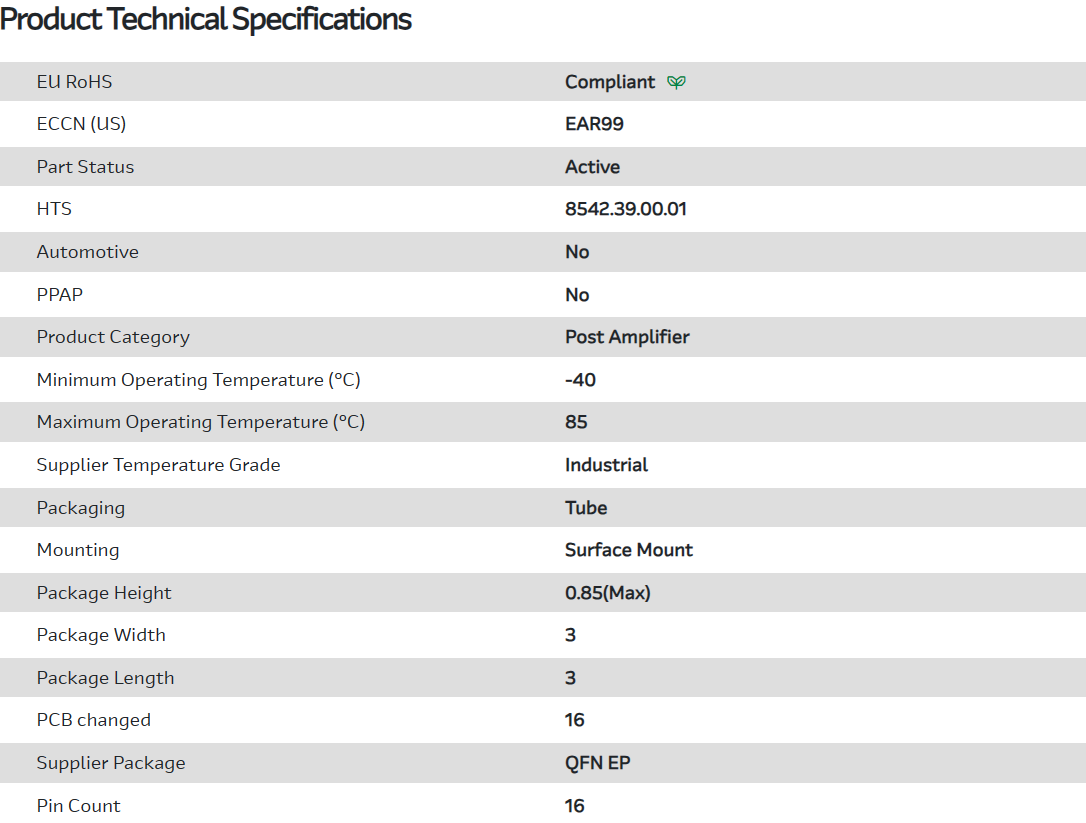Image resolution: width=1086 pixels, height=823 pixels.
Task: Select the maximum temperature value 85
Action: pyautogui.click(x=576, y=422)
